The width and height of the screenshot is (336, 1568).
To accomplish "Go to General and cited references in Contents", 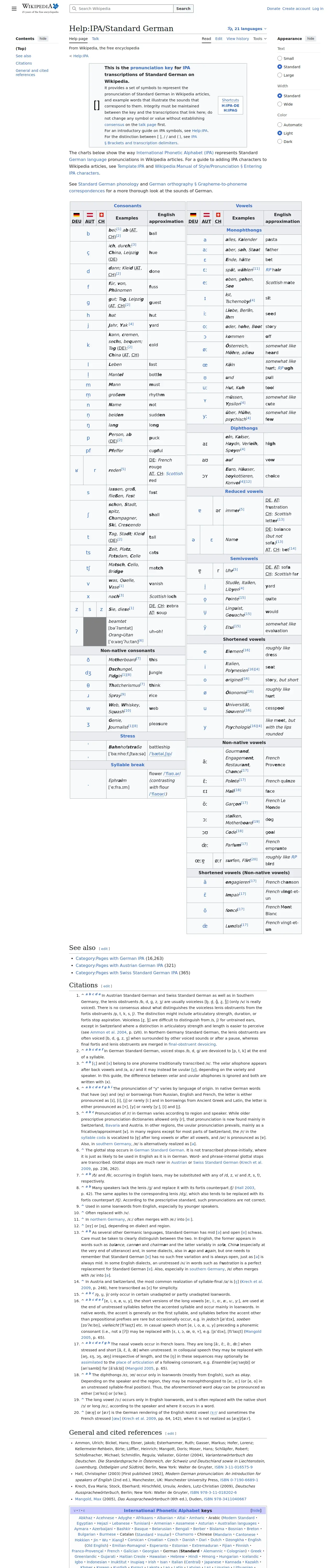I will tap(32, 72).
